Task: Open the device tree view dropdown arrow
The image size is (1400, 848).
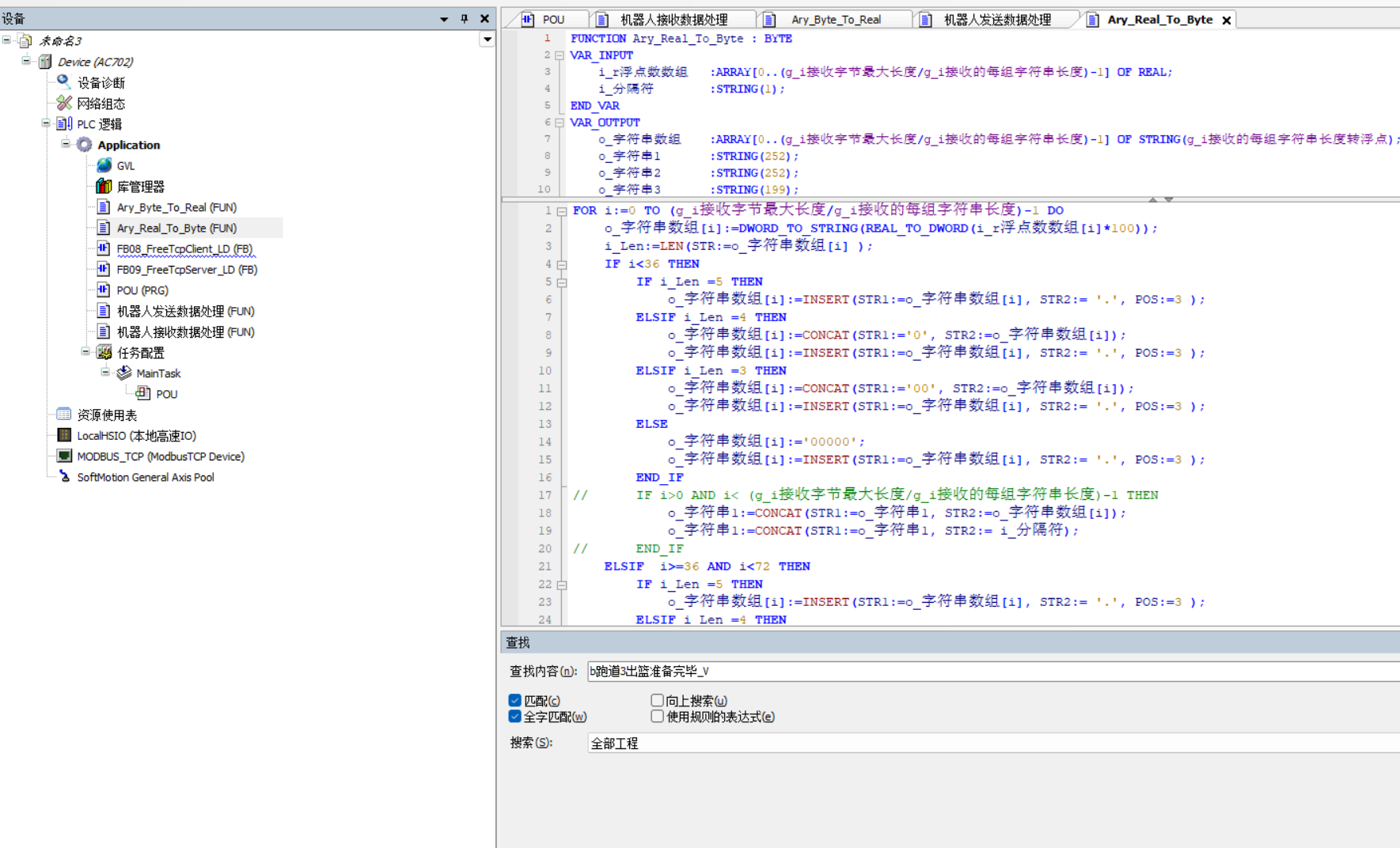Action: tap(488, 40)
